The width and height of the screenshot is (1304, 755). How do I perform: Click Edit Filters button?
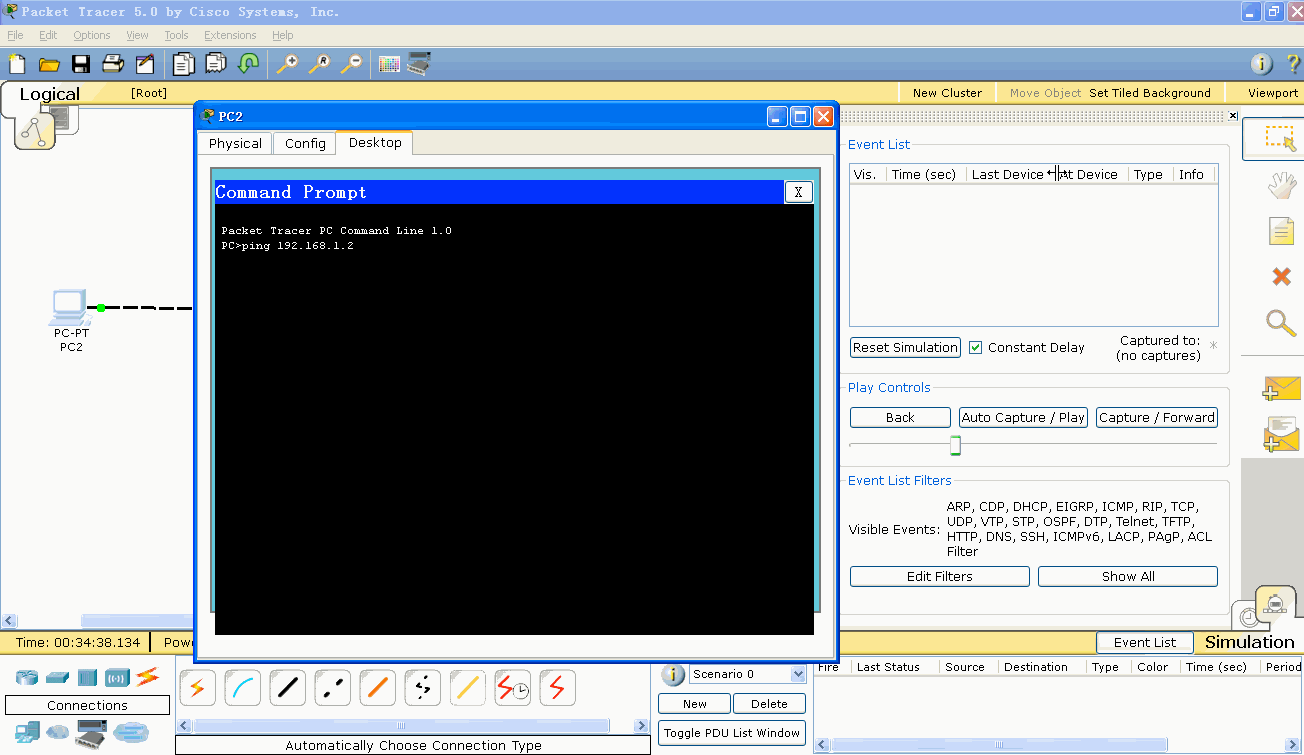(940, 577)
